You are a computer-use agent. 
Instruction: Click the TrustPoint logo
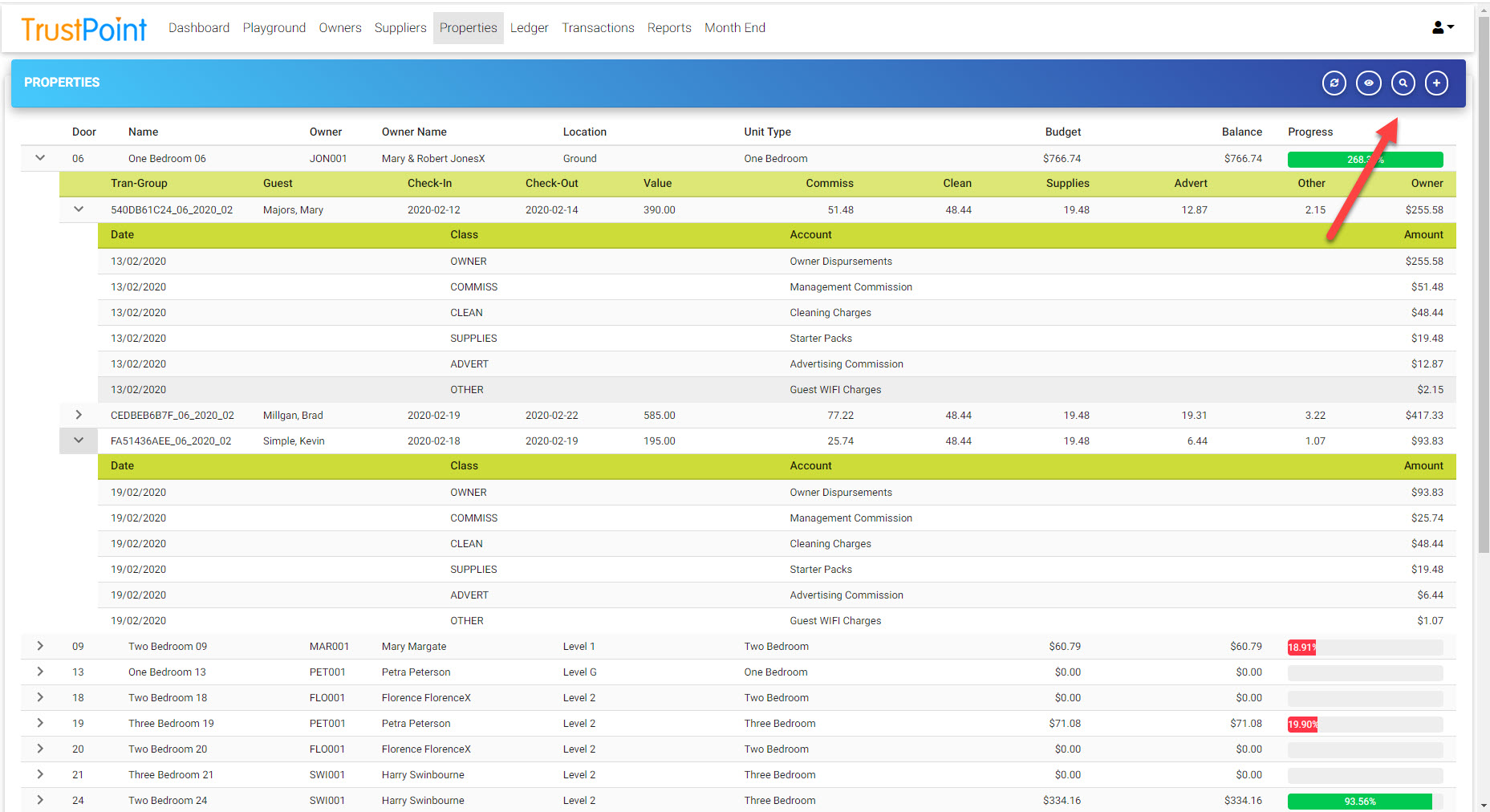coord(83,30)
